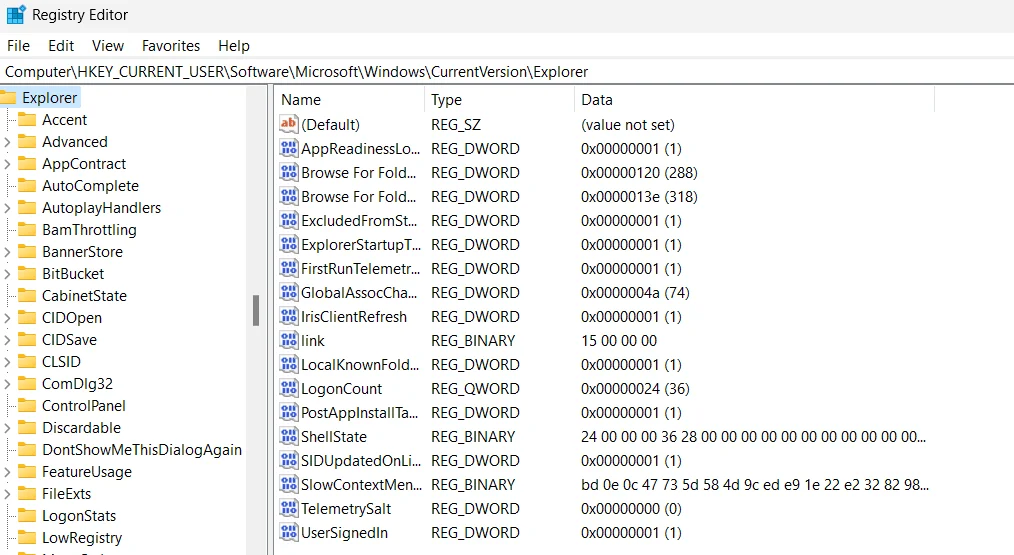Click the REG_QWORD type cell
Screen dimensions: 1014x555
click(x=475, y=389)
